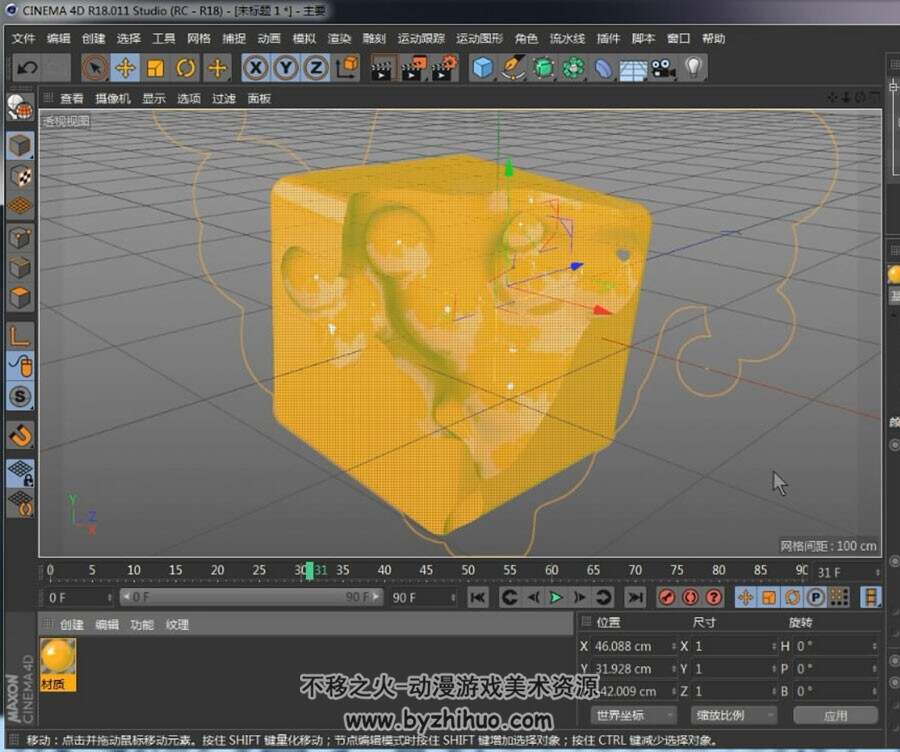This screenshot has height=752, width=900.
Task: Open viewport 显示 menu
Action: click(154, 99)
